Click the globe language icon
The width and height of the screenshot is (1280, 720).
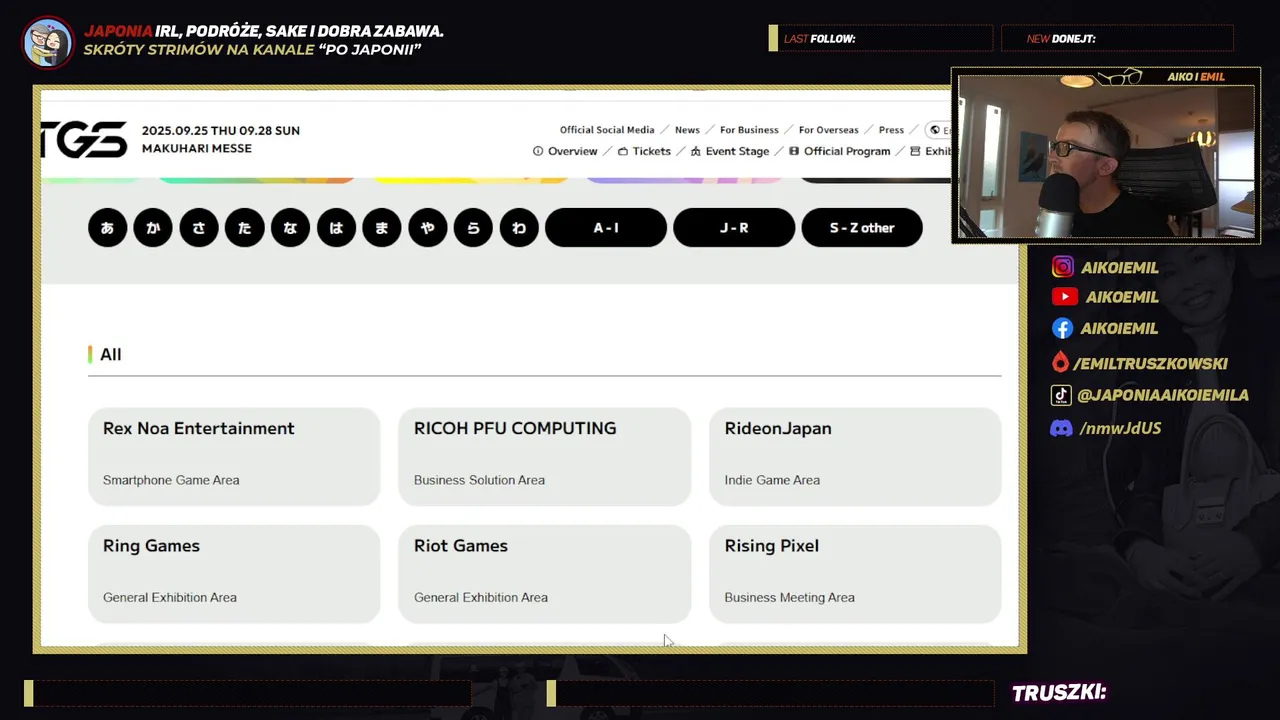click(x=935, y=130)
